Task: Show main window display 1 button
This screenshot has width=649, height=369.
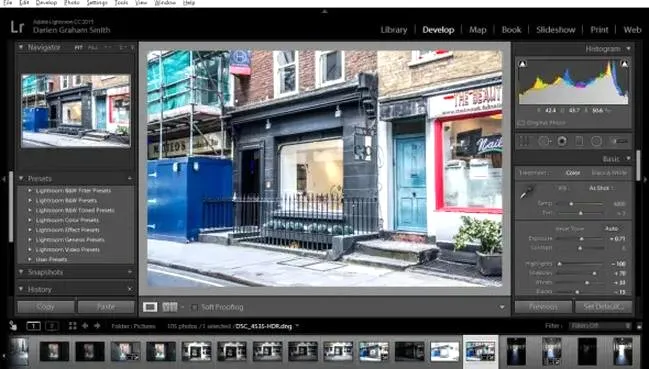Action: [x=33, y=326]
